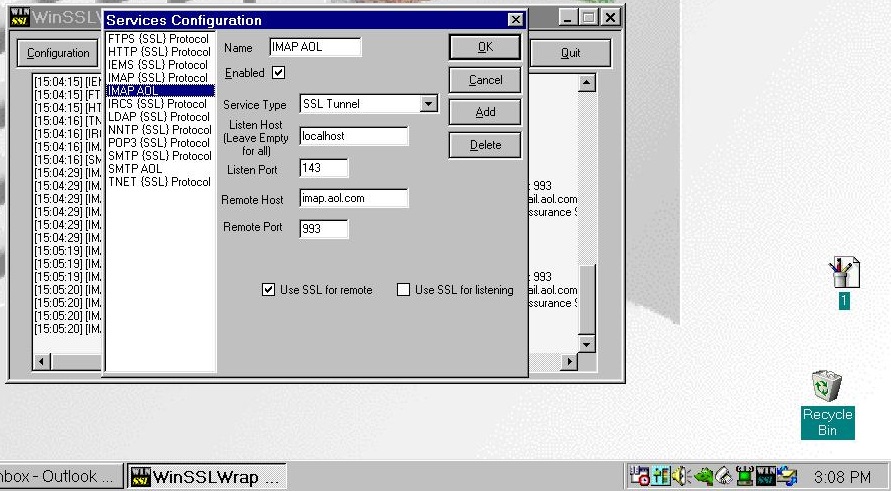This screenshot has height=491, width=891.
Task: Click the green dragon tray icon
Action: point(703,476)
